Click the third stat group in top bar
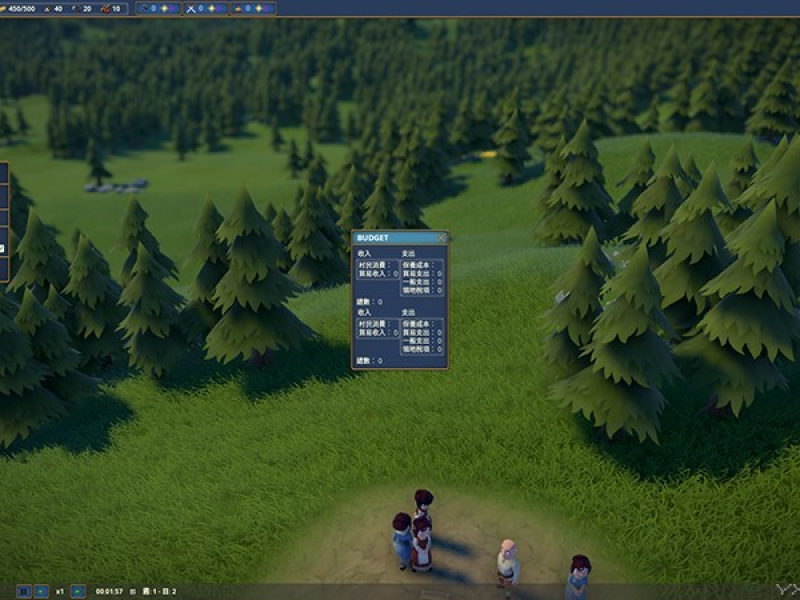The height and width of the screenshot is (600, 800). tap(254, 8)
